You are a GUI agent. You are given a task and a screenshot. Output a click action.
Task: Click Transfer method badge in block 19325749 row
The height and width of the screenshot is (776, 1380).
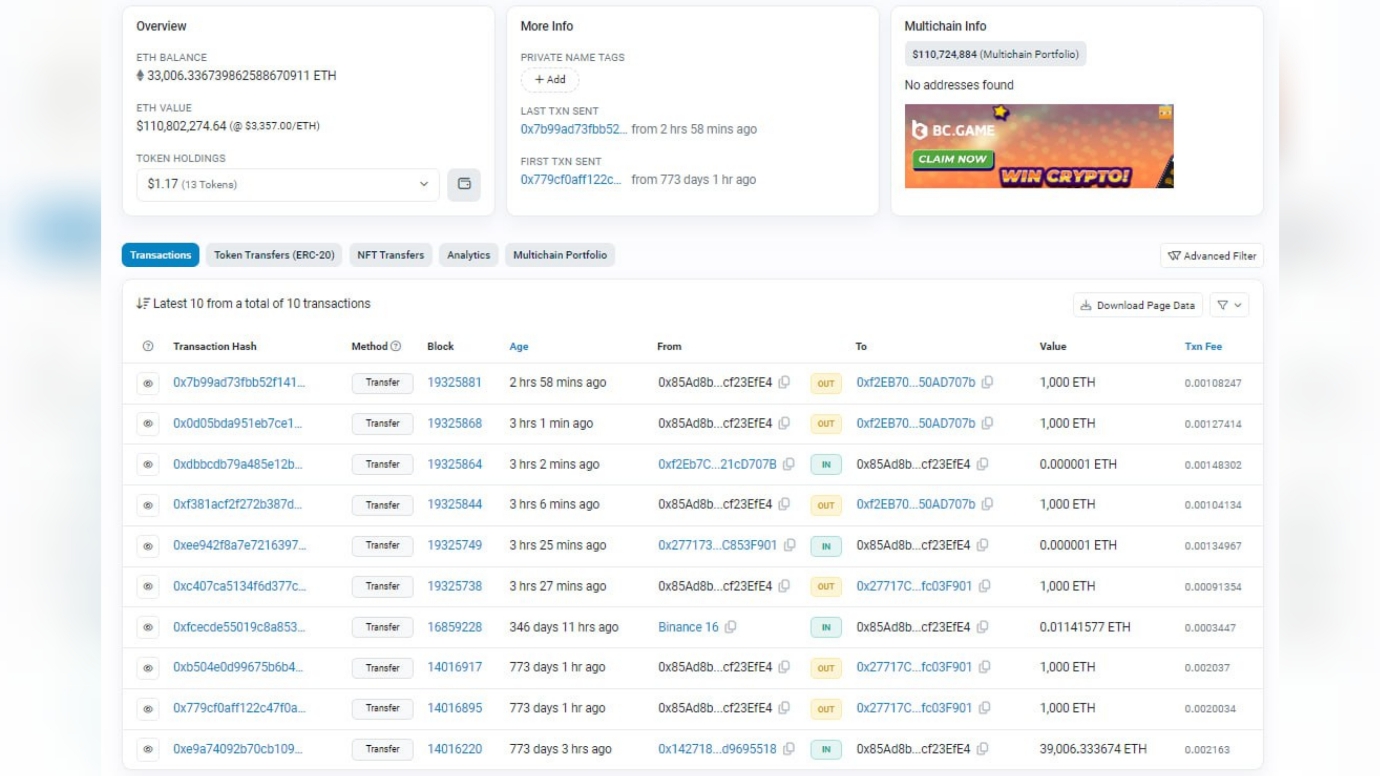[x=382, y=546]
